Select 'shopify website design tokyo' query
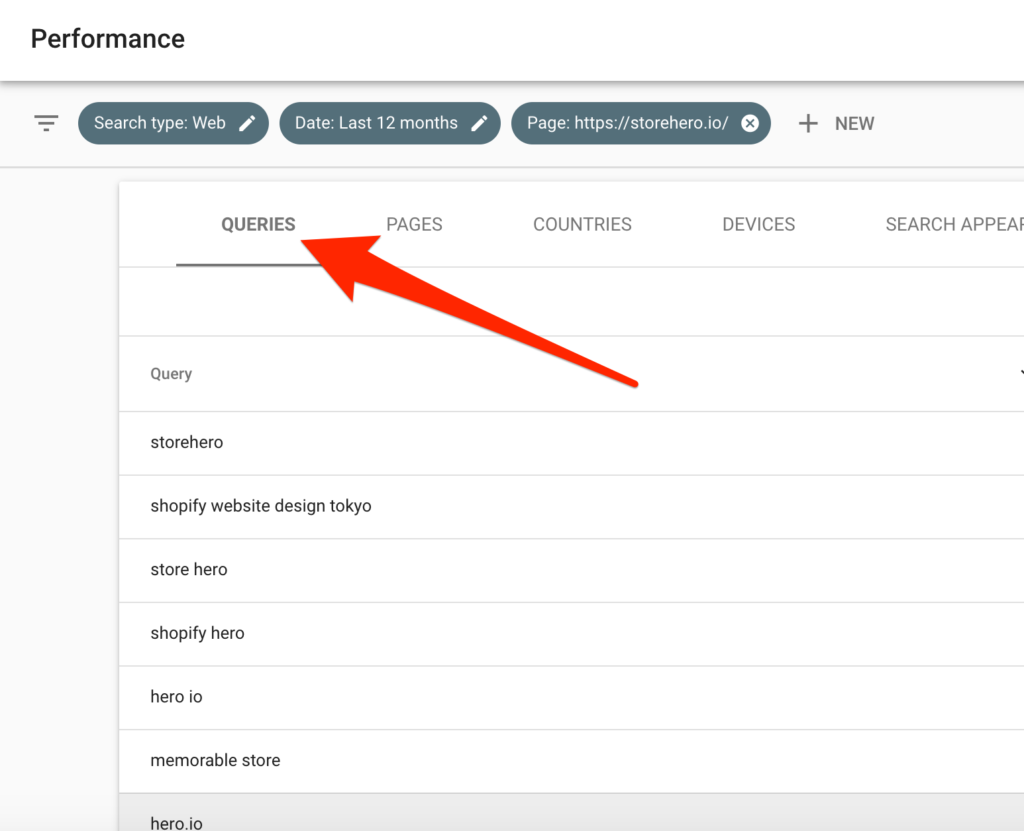Viewport: 1024px width, 831px height. coord(571,507)
